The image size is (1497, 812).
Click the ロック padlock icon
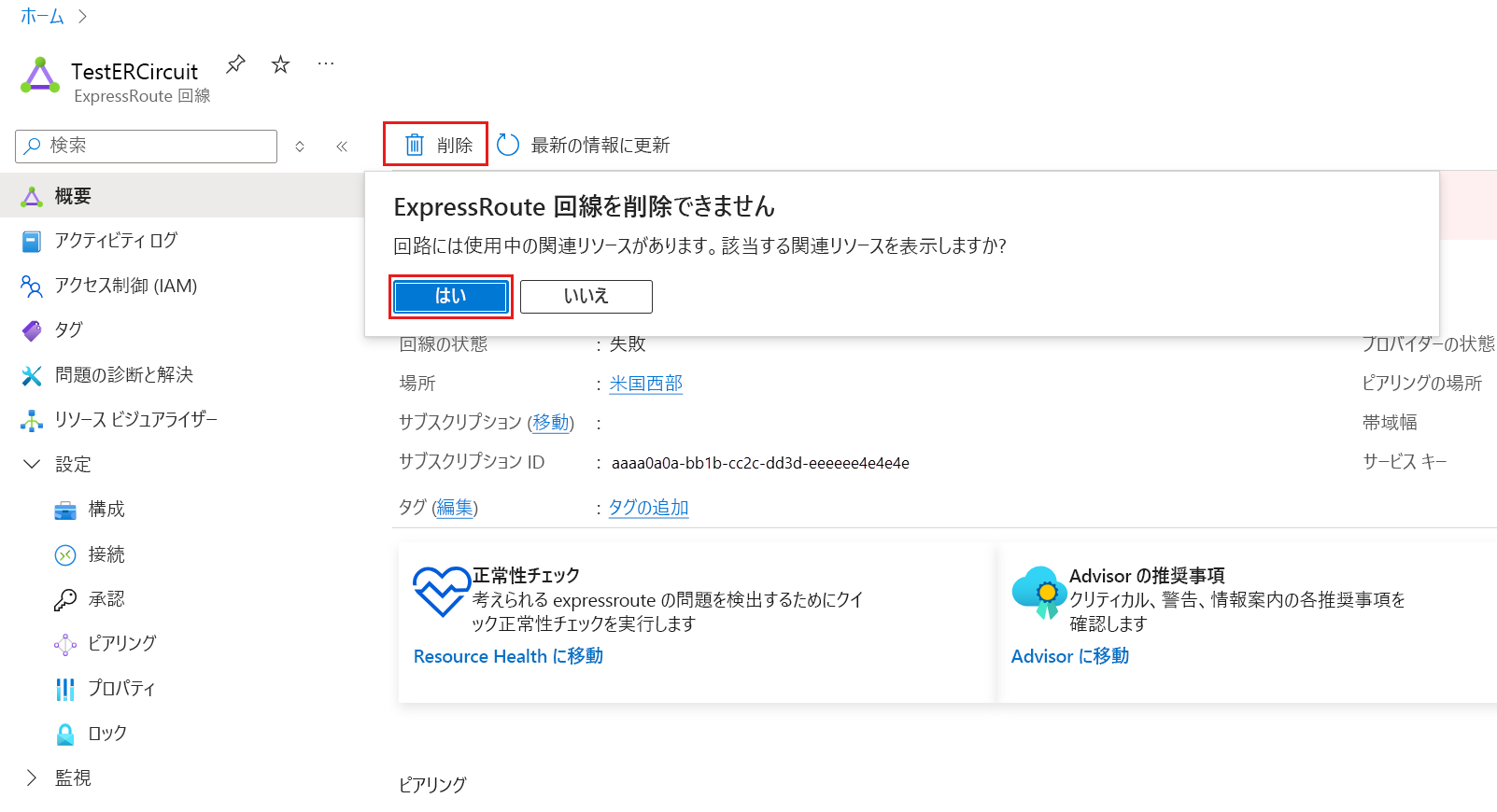(65, 734)
